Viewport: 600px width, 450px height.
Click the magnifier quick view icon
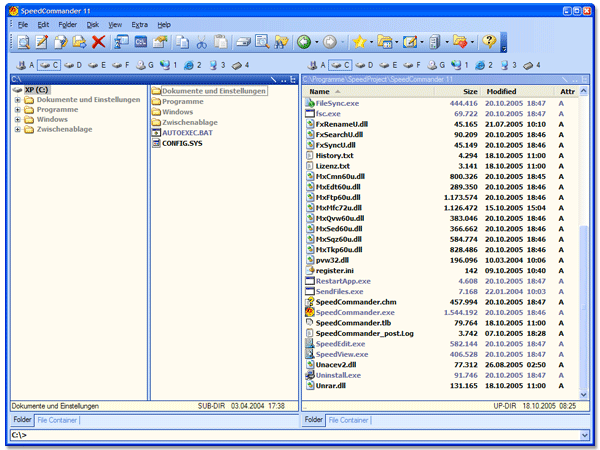pos(262,42)
